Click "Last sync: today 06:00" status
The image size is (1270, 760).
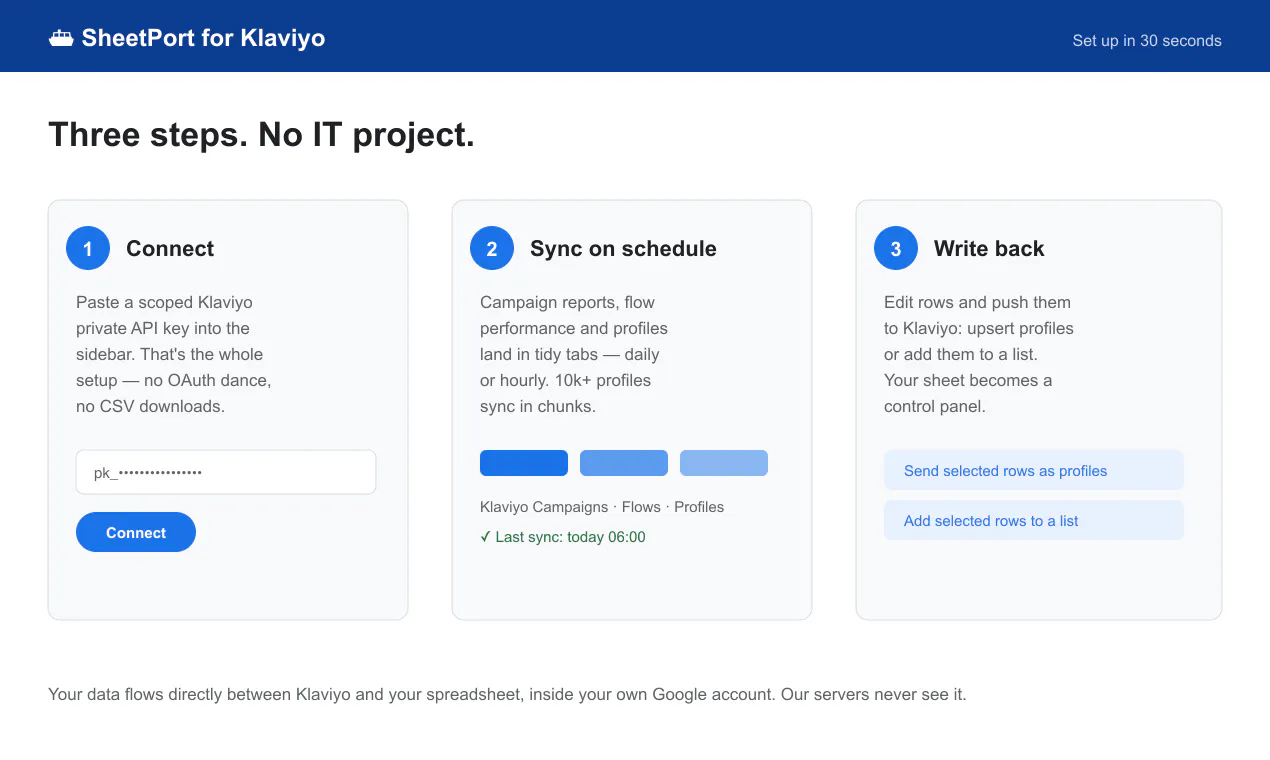(x=563, y=537)
